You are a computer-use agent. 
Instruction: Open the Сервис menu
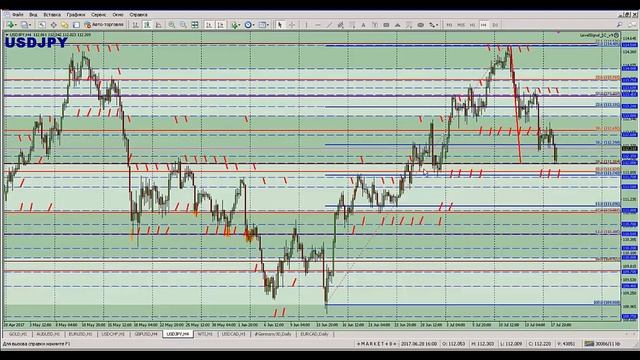(98, 15)
